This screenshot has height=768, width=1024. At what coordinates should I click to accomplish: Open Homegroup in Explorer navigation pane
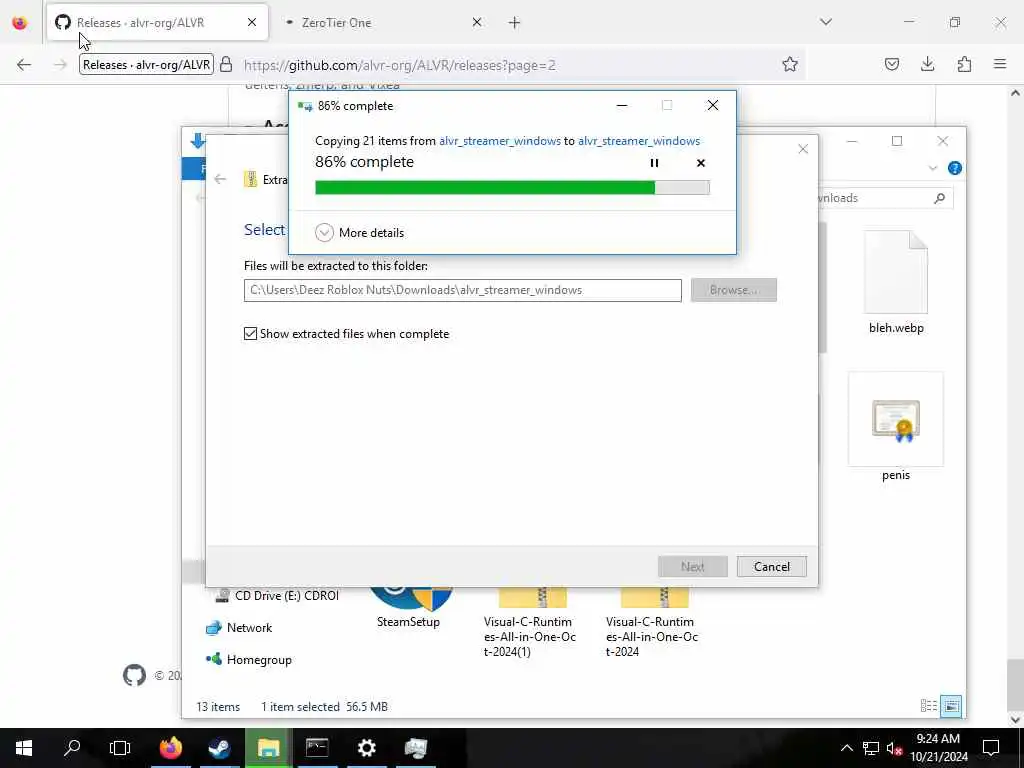pos(249,660)
